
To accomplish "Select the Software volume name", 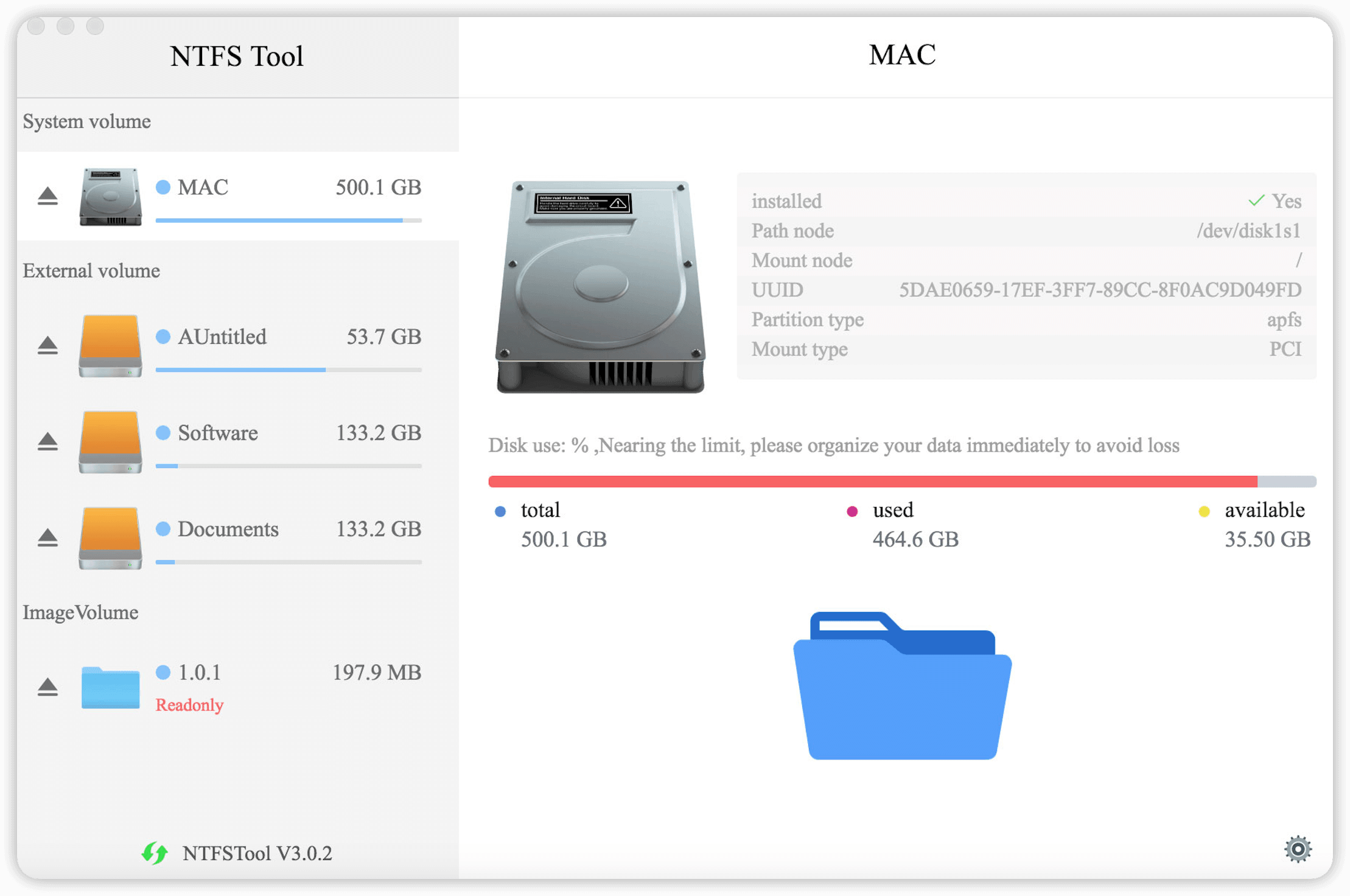I will [x=218, y=433].
